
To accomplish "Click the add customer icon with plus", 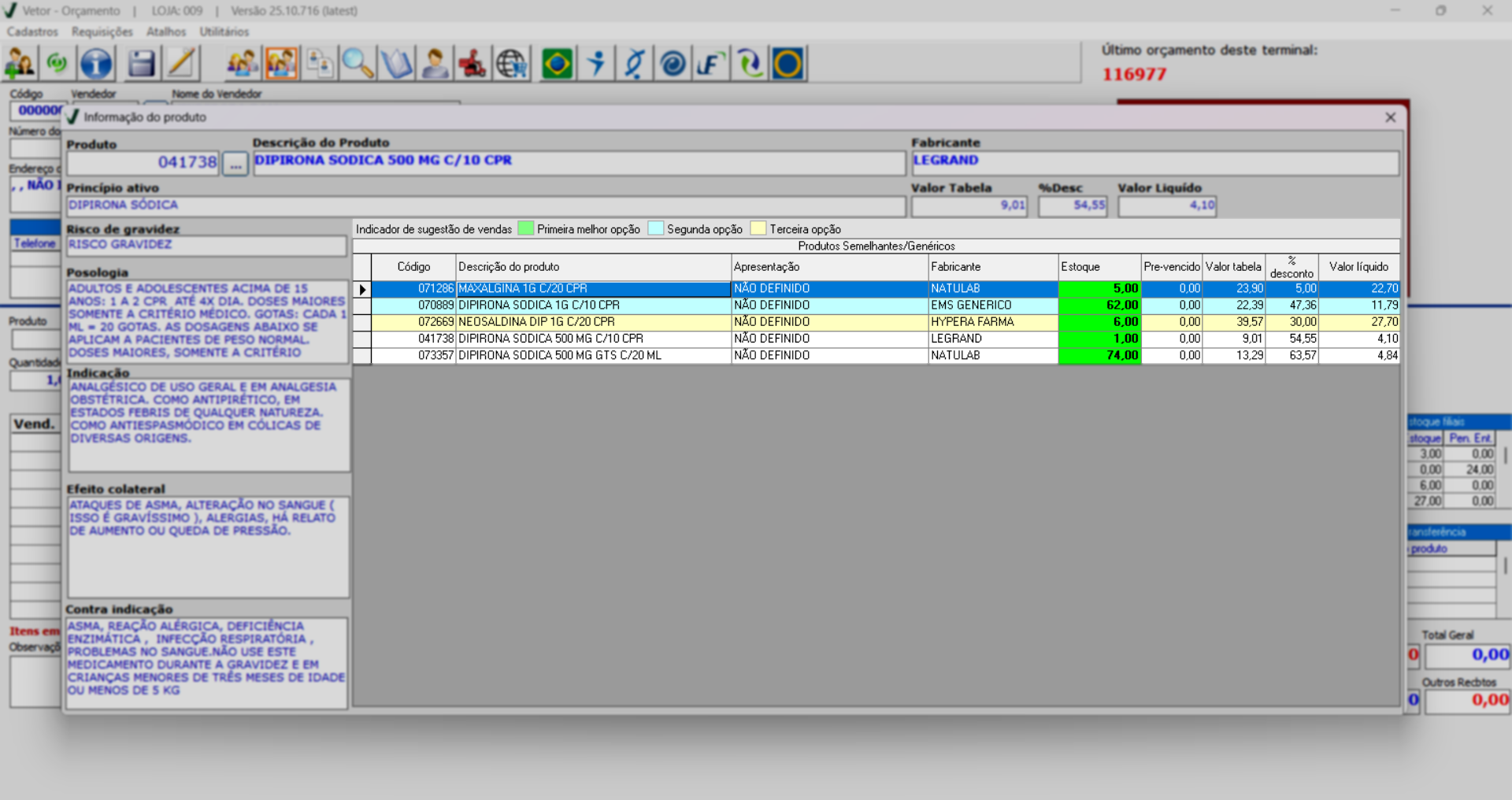I will tap(19, 64).
